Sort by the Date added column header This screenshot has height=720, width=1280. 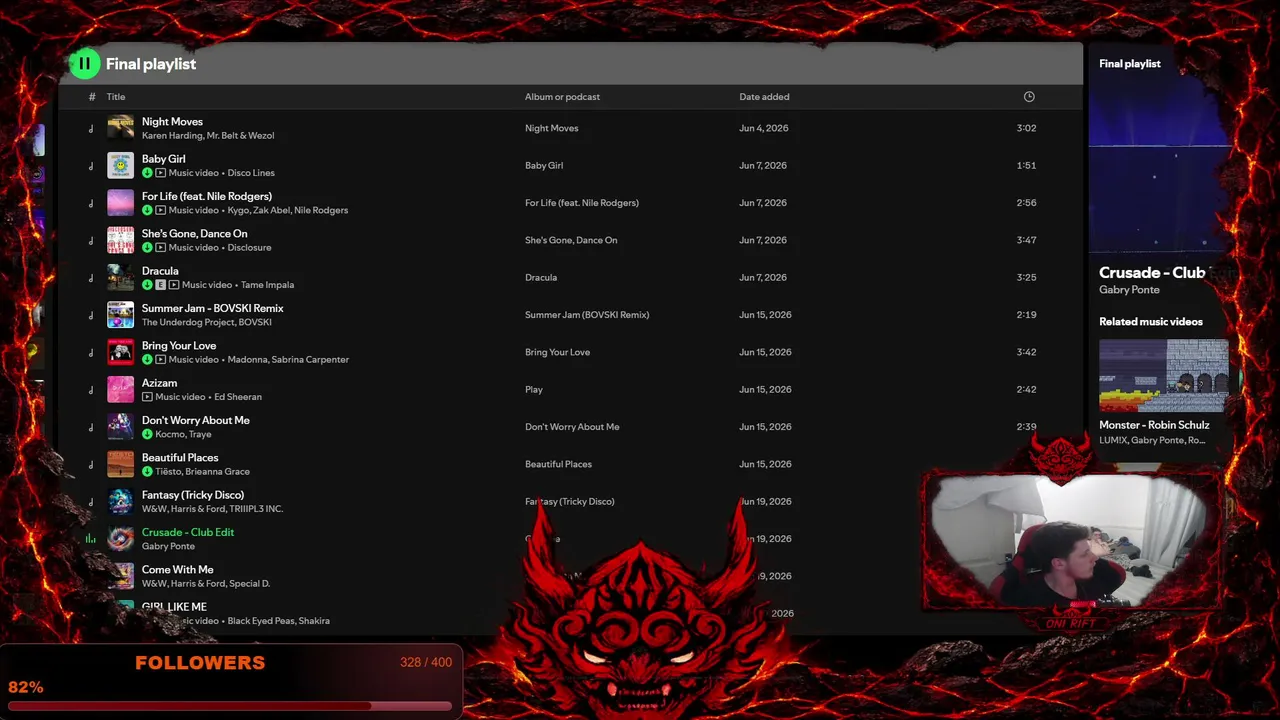764,97
